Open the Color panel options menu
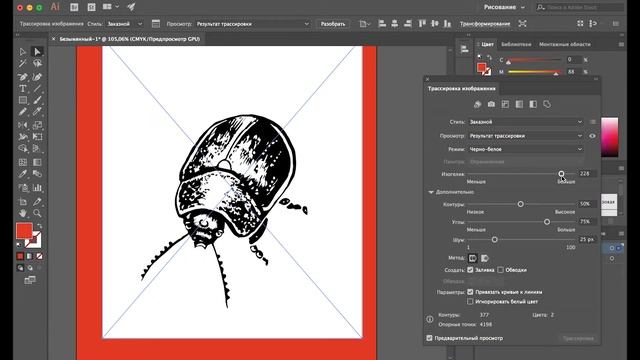Viewport: 640px width, 360px height. pos(621,44)
